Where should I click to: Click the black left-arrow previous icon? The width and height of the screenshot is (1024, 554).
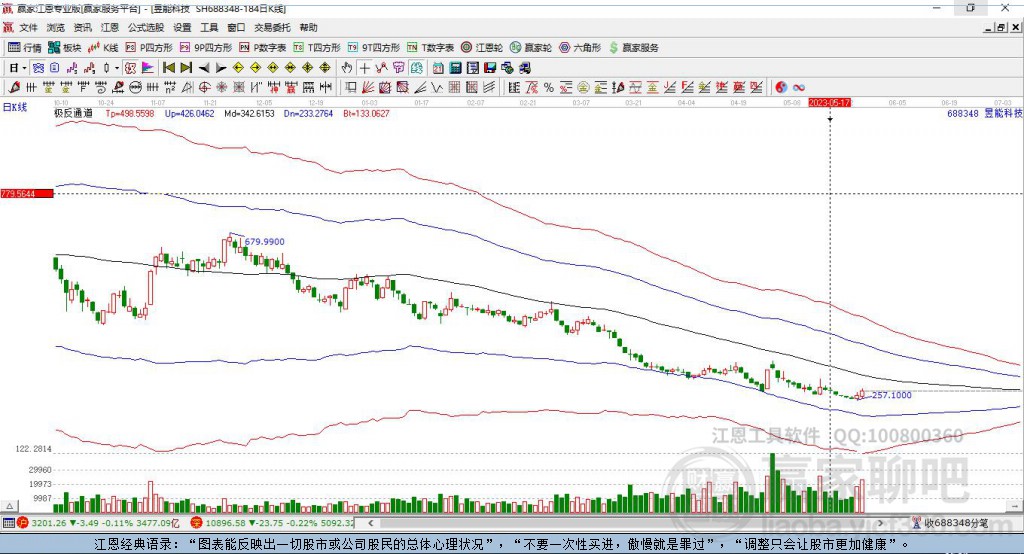click(x=204, y=68)
